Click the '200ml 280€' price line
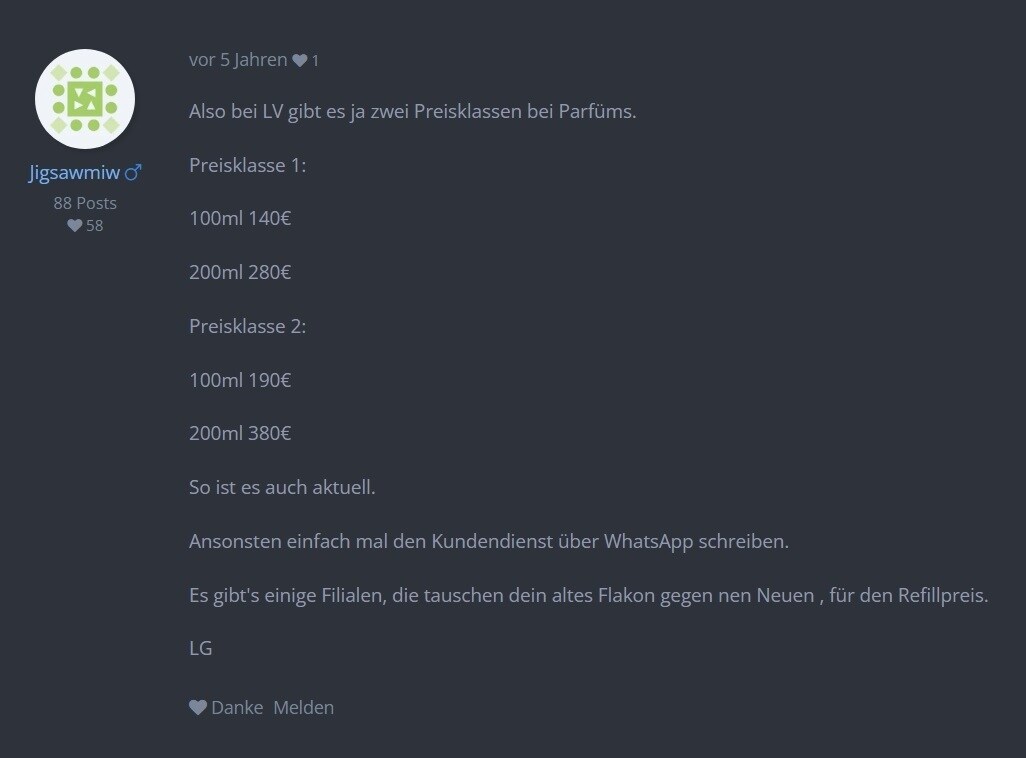The image size is (1026, 758). 240,272
